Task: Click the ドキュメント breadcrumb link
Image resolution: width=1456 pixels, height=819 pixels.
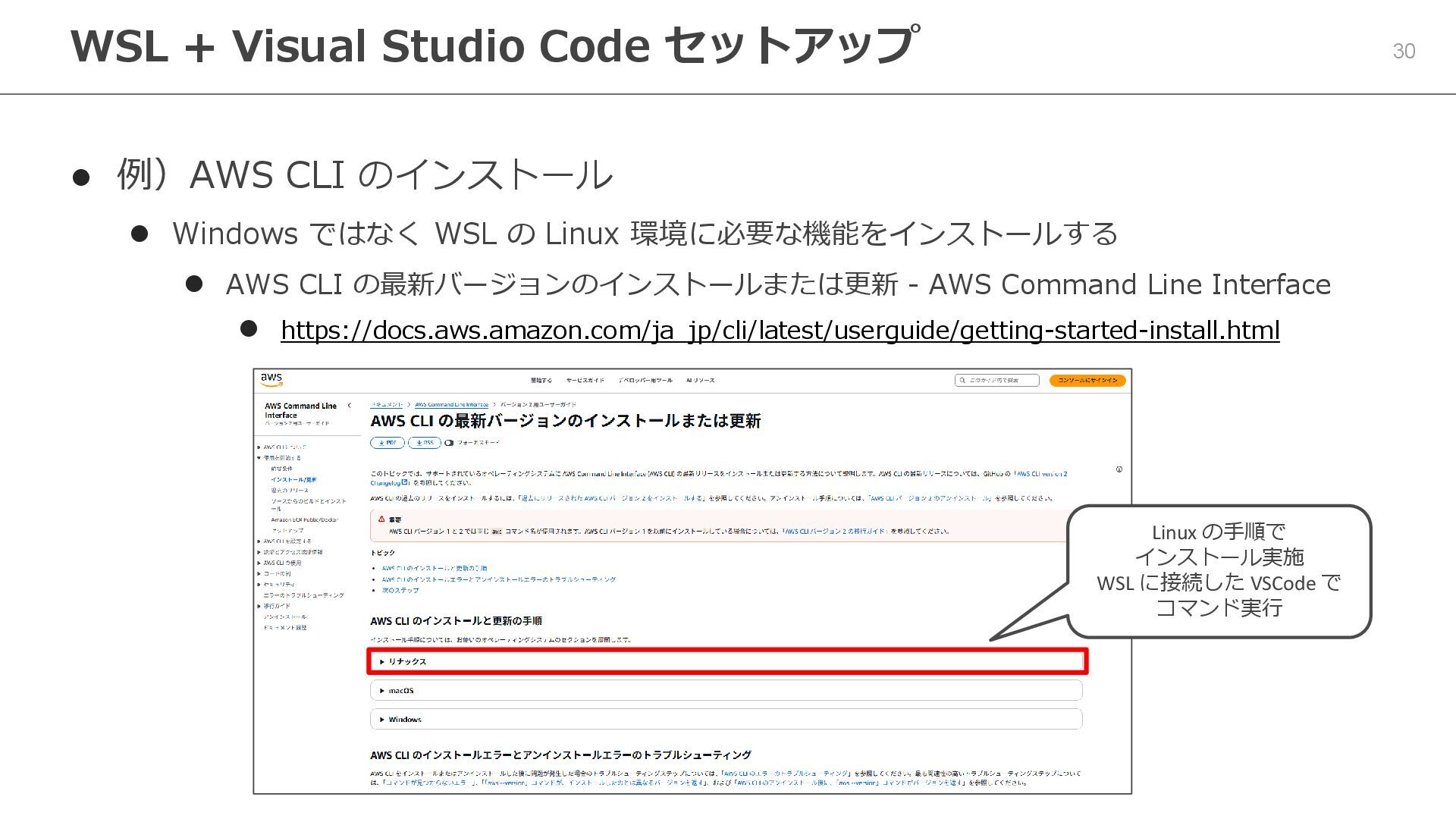Action: [x=387, y=405]
